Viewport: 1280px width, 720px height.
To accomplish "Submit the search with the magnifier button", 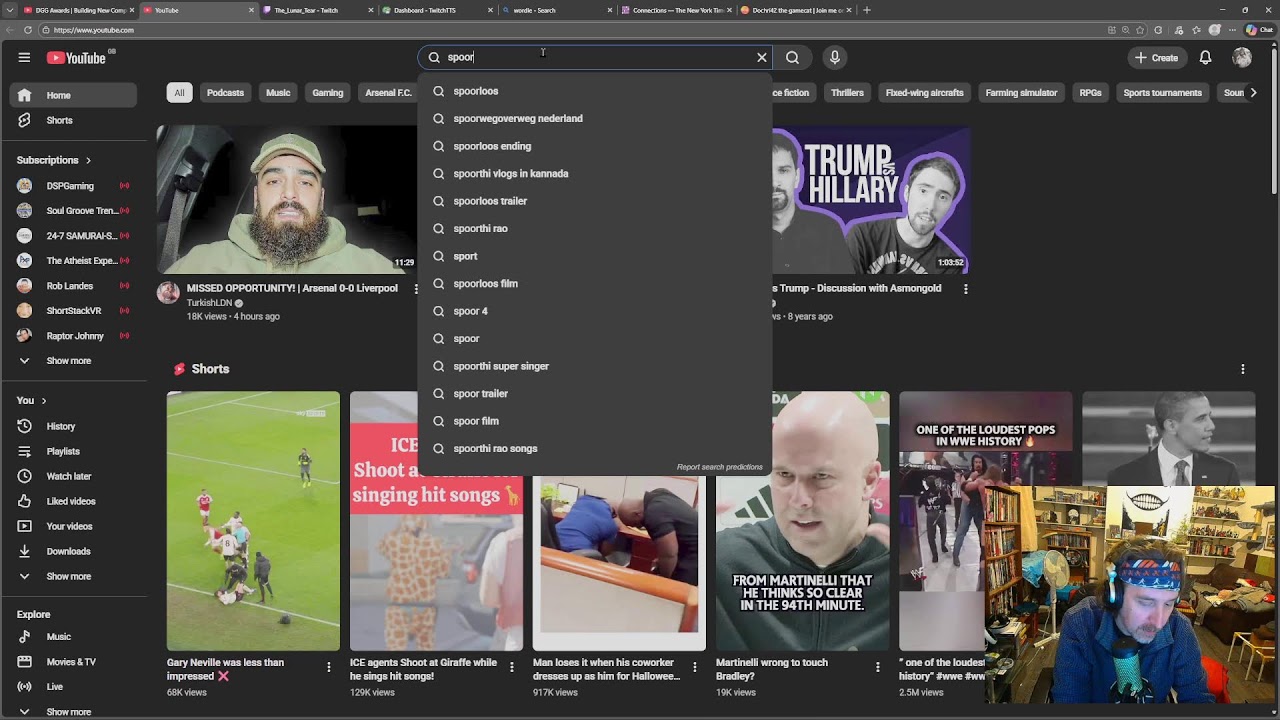I will [x=792, y=58].
